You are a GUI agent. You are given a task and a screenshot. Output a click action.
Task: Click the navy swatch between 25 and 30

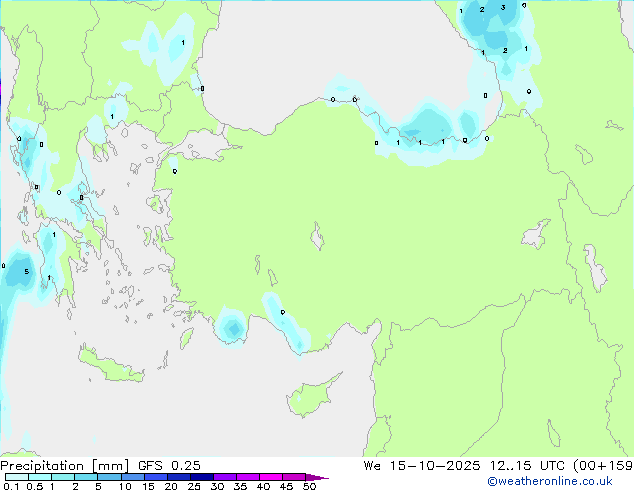click(x=201, y=477)
